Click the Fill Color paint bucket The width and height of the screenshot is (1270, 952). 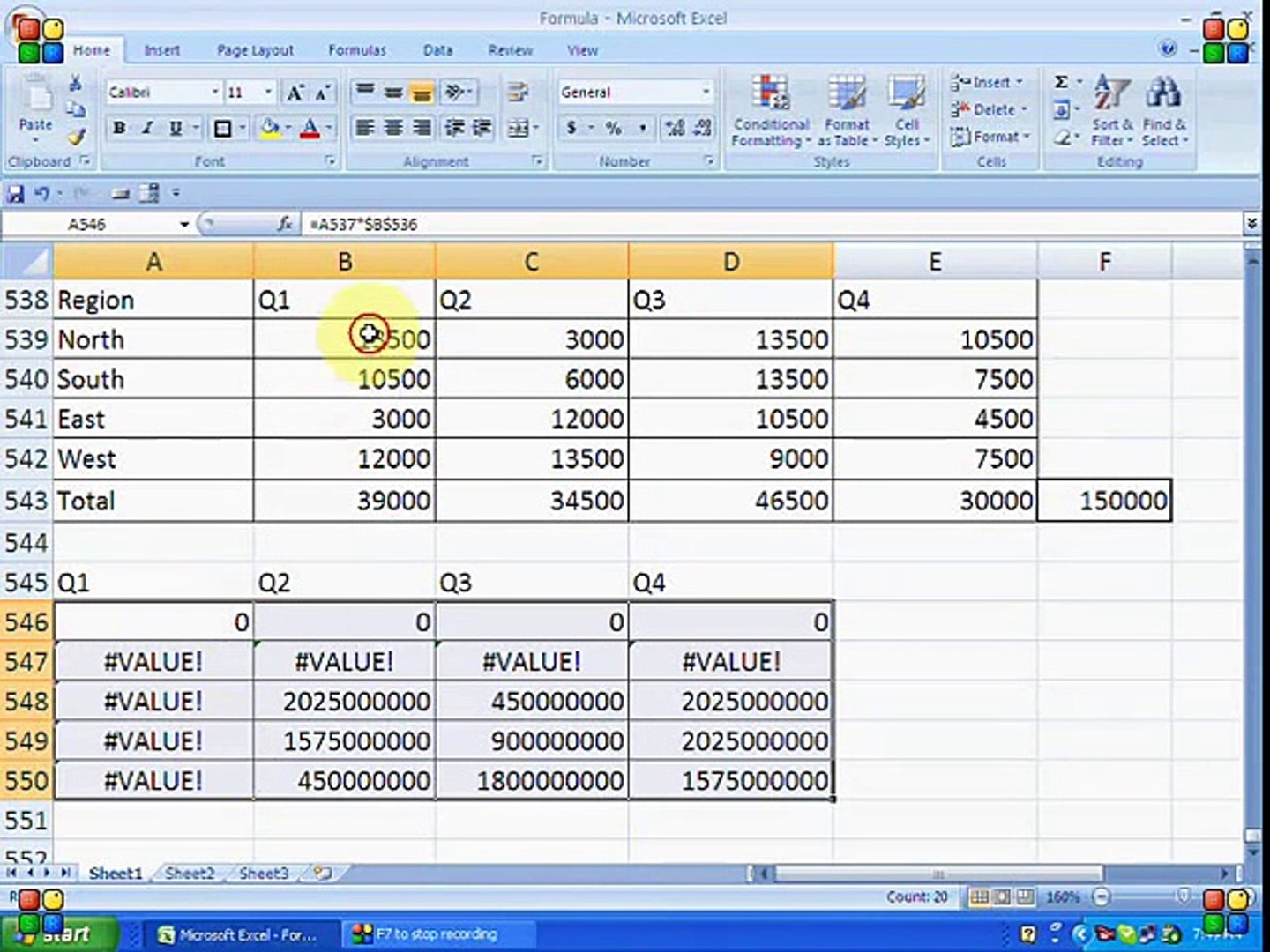270,129
